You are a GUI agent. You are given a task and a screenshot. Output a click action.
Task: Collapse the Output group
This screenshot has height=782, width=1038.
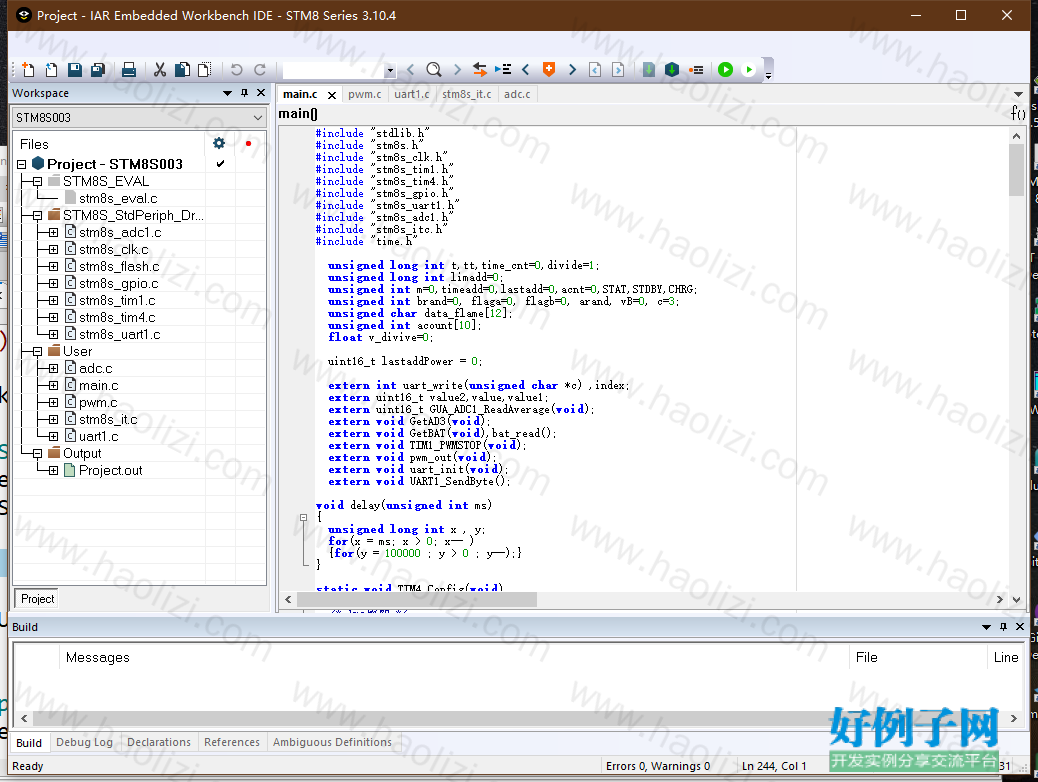click(37, 454)
